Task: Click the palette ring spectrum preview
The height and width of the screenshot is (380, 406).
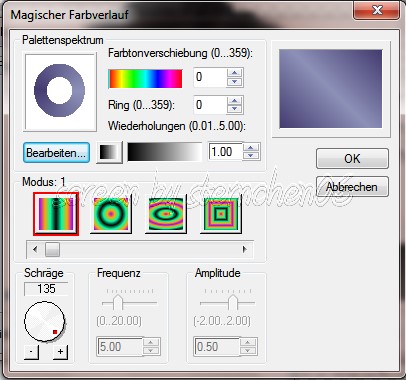Action: [x=60, y=92]
